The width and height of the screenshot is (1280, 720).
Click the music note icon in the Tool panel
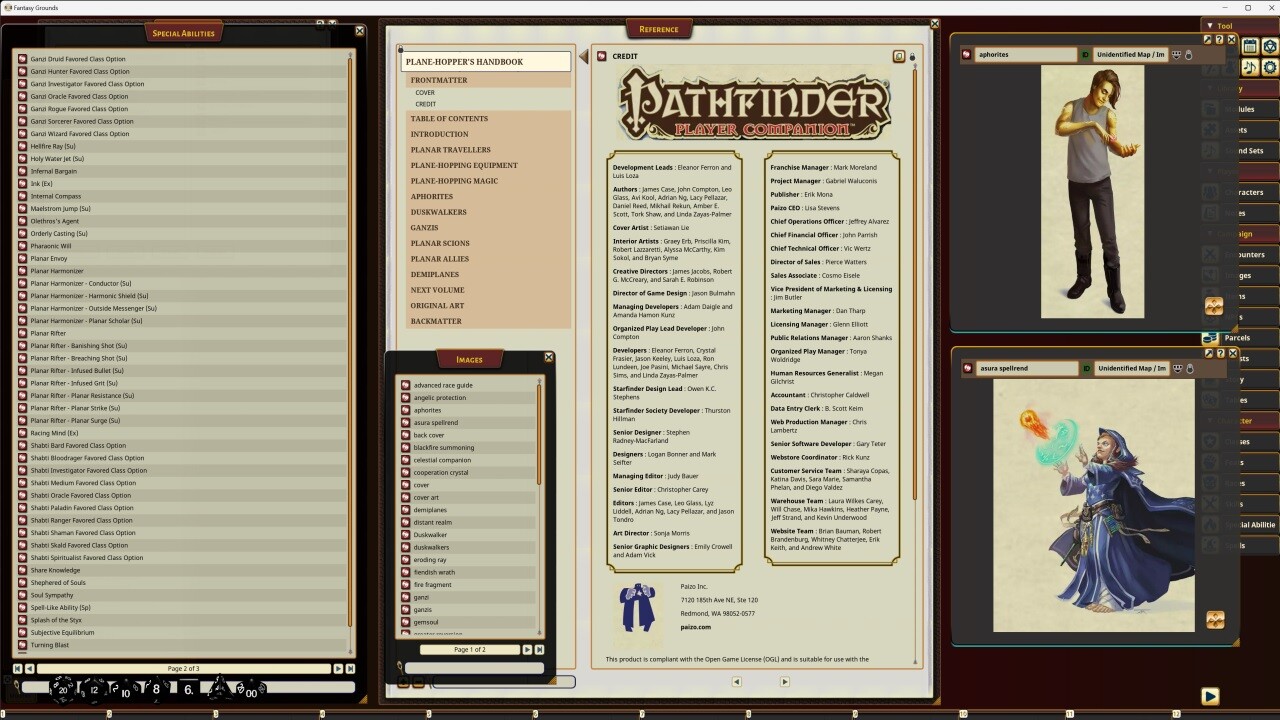1250,68
